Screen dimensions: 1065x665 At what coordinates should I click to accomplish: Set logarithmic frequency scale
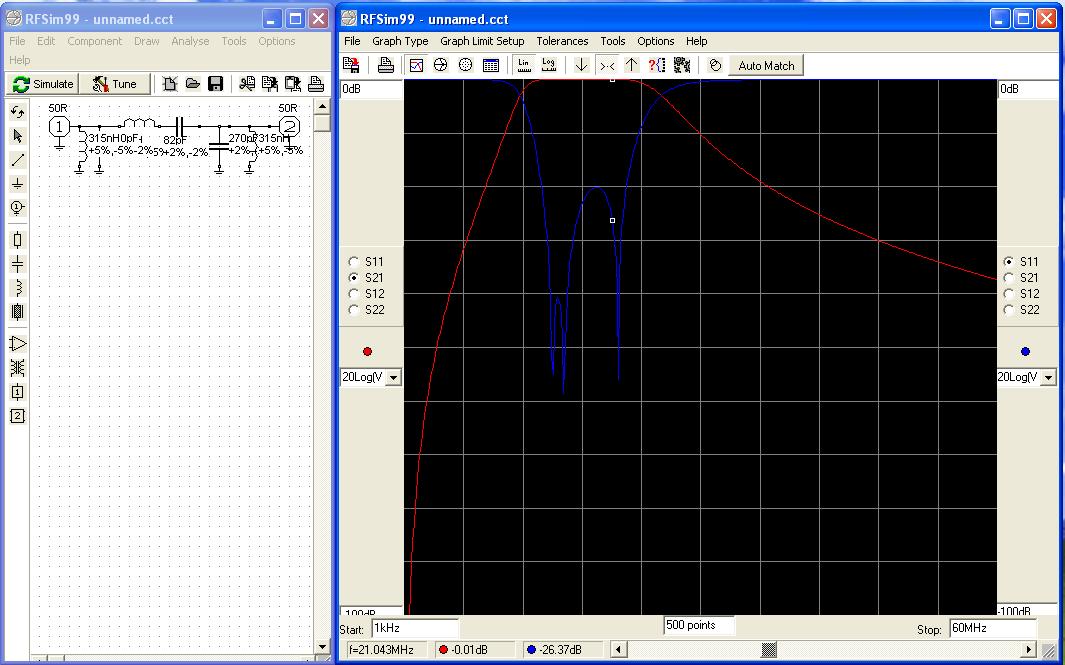click(x=548, y=65)
